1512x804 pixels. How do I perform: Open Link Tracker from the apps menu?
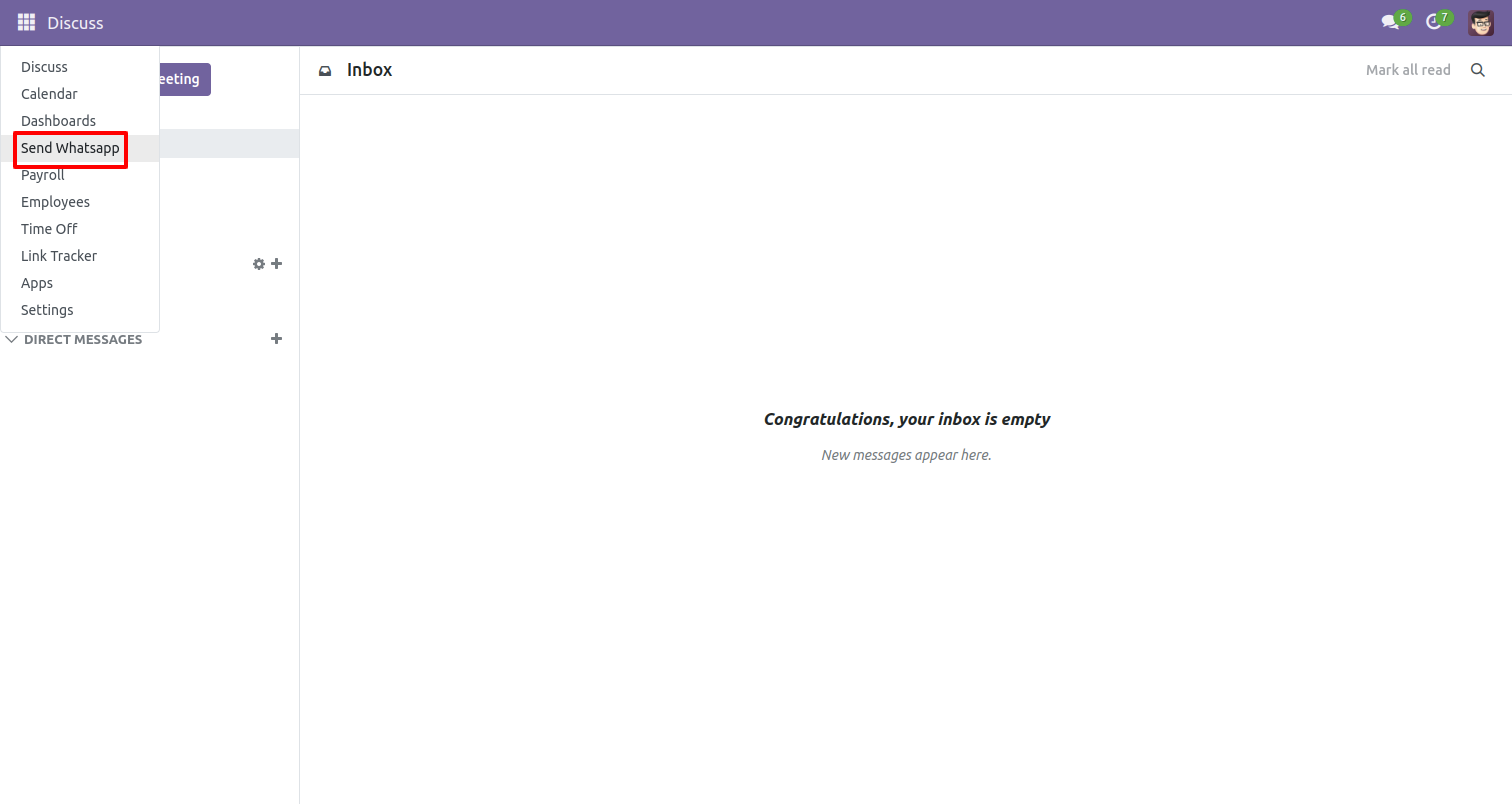(x=80, y=256)
